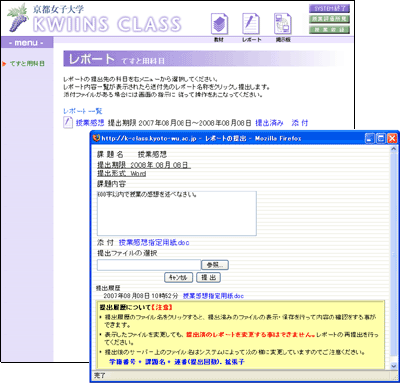This screenshot has height=383, width=400.
Task: Click the middle green header button
Action: pyautogui.click(x=329, y=19)
